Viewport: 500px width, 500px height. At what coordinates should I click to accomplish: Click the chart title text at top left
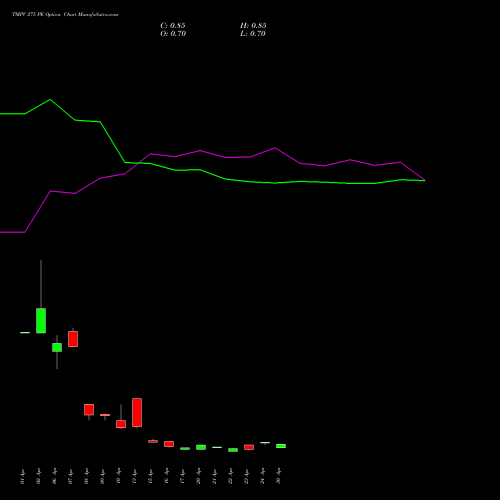(65, 15)
